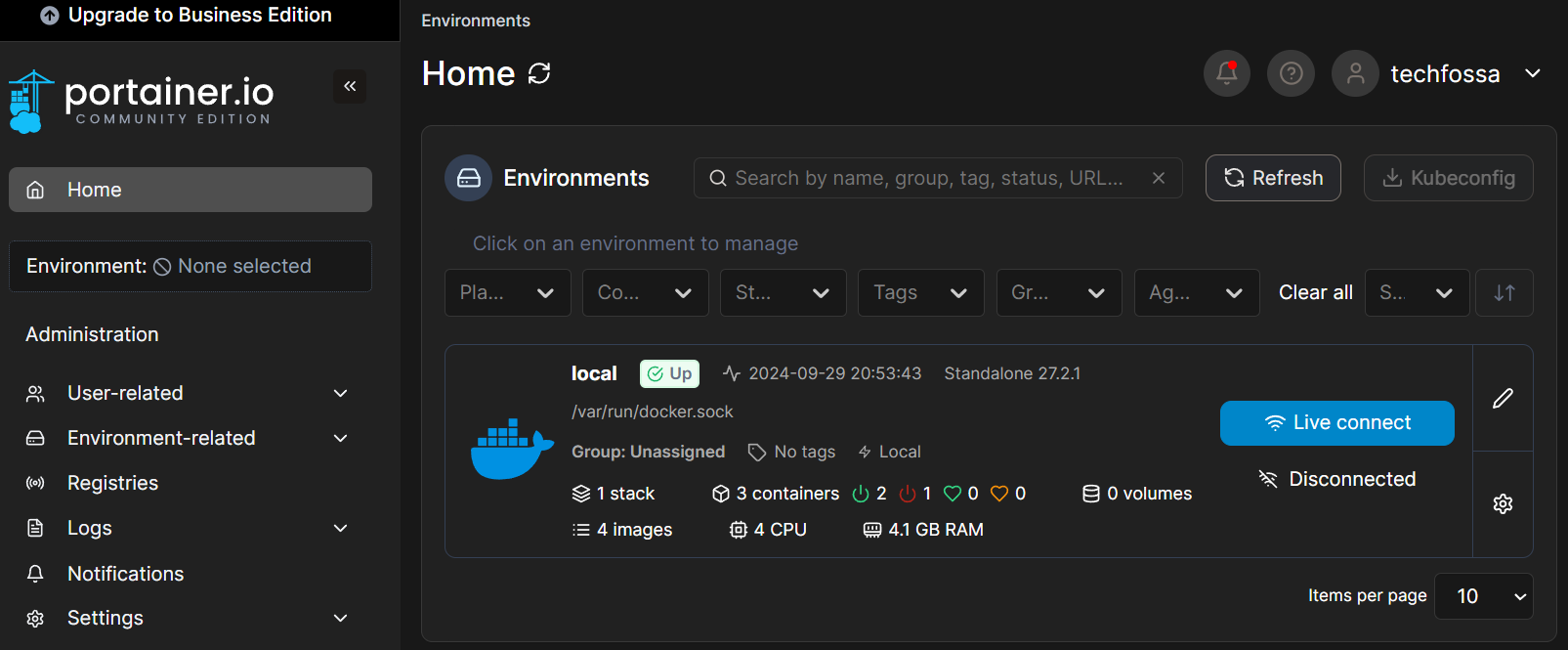
Task: Open the Tags filter dropdown
Action: pos(920,292)
